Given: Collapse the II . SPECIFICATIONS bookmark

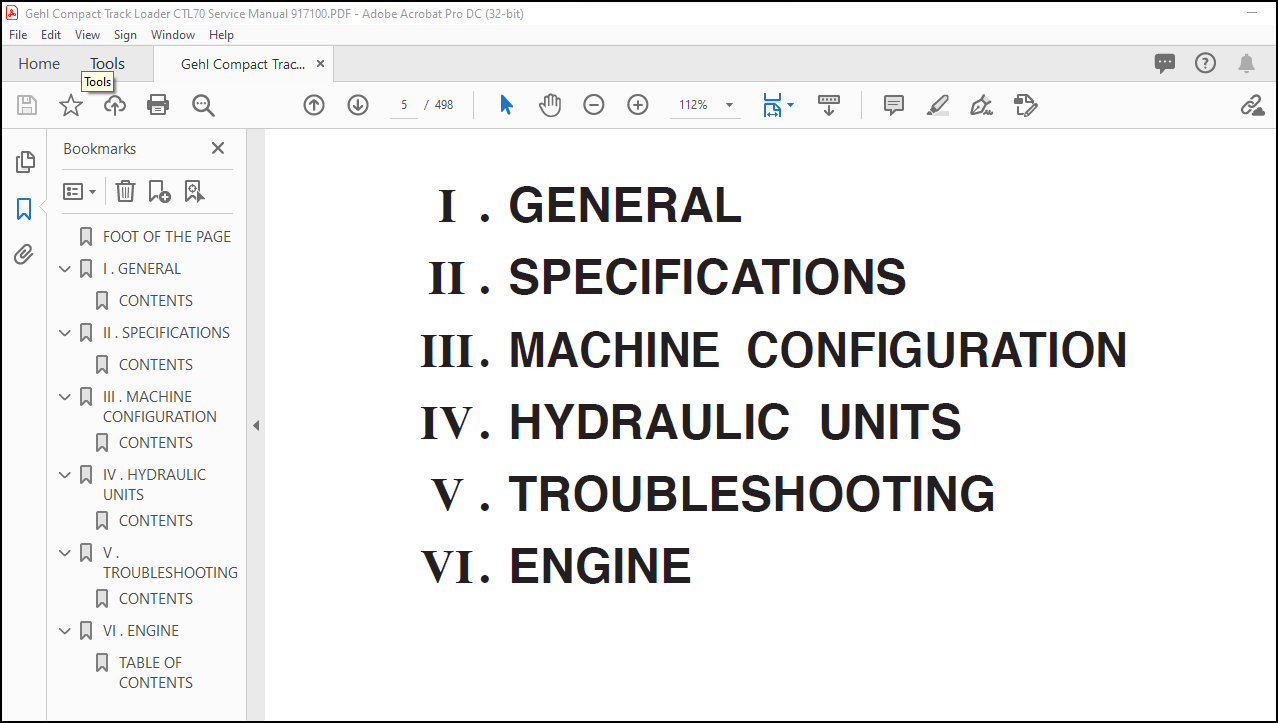Looking at the screenshot, I should [65, 333].
